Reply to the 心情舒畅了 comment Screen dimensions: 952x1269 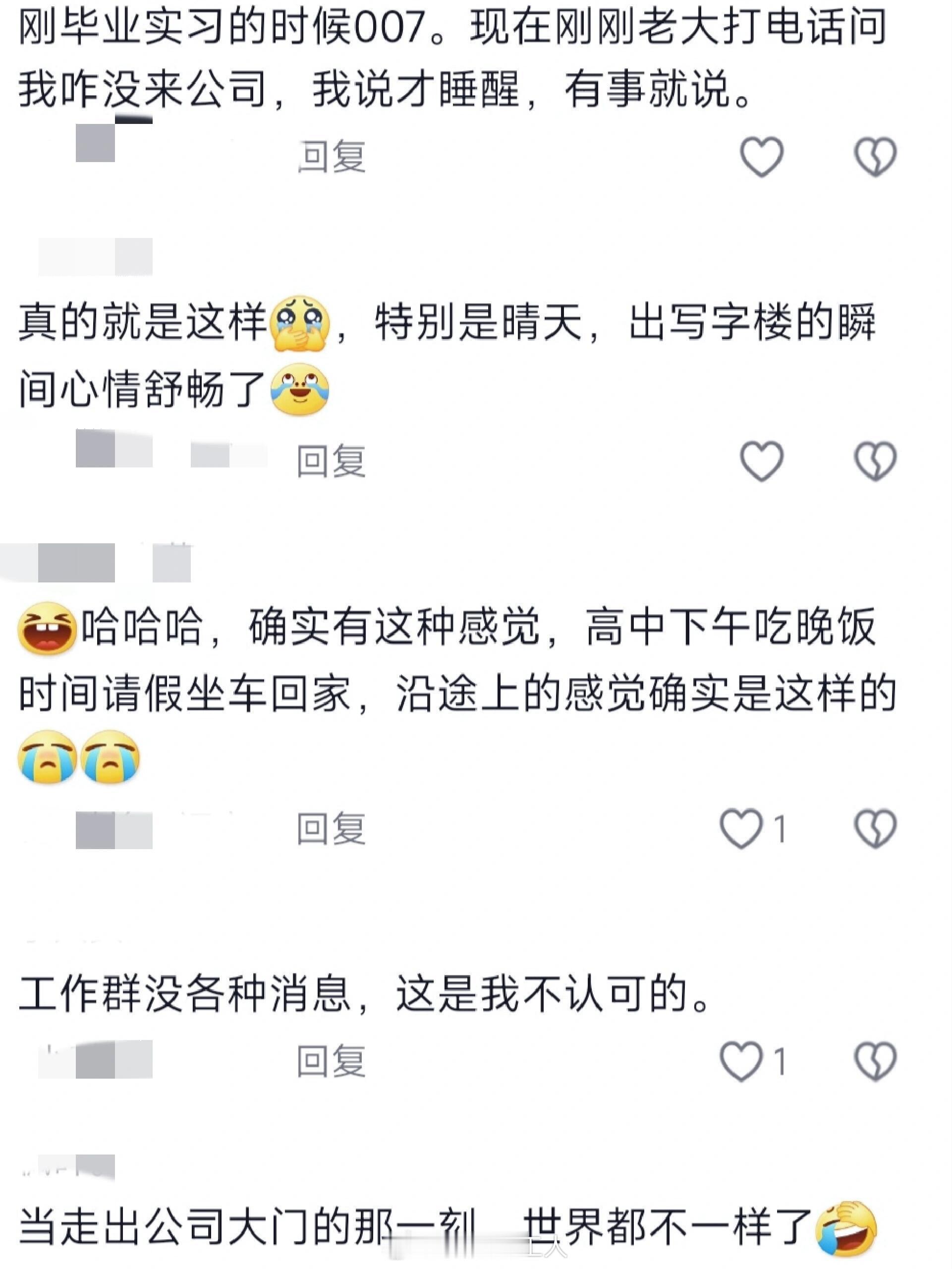click(x=332, y=461)
